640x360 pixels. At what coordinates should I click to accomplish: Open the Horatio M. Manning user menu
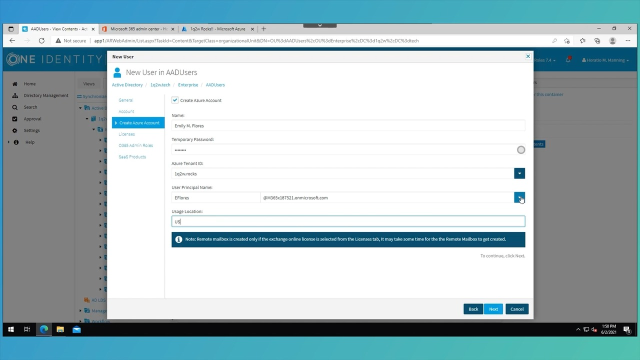tap(605, 60)
